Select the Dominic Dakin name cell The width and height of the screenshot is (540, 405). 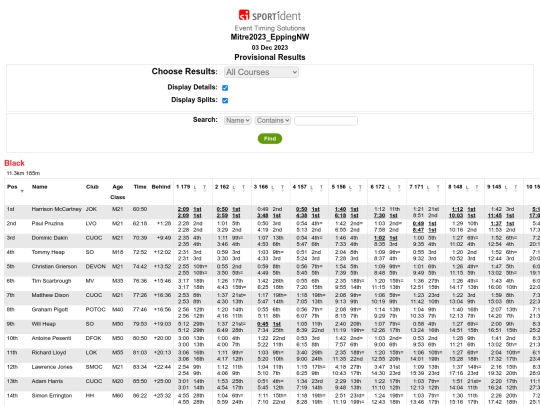point(50,238)
